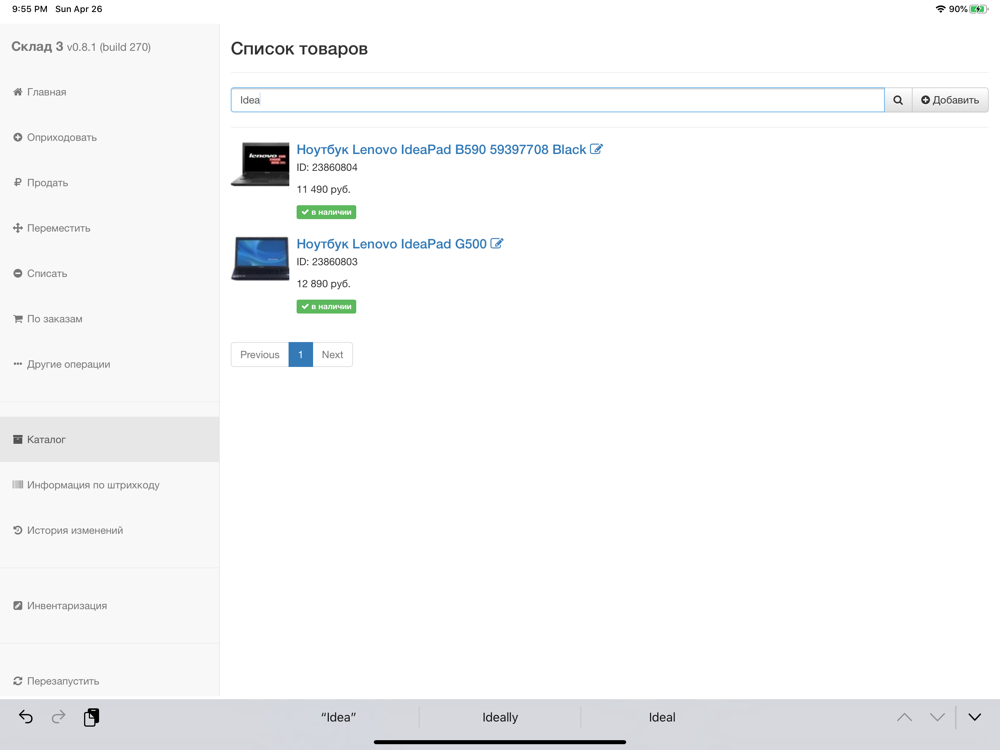This screenshot has width=1000, height=750.
Task: Click the в наличии badge for B590
Action: coord(326,212)
